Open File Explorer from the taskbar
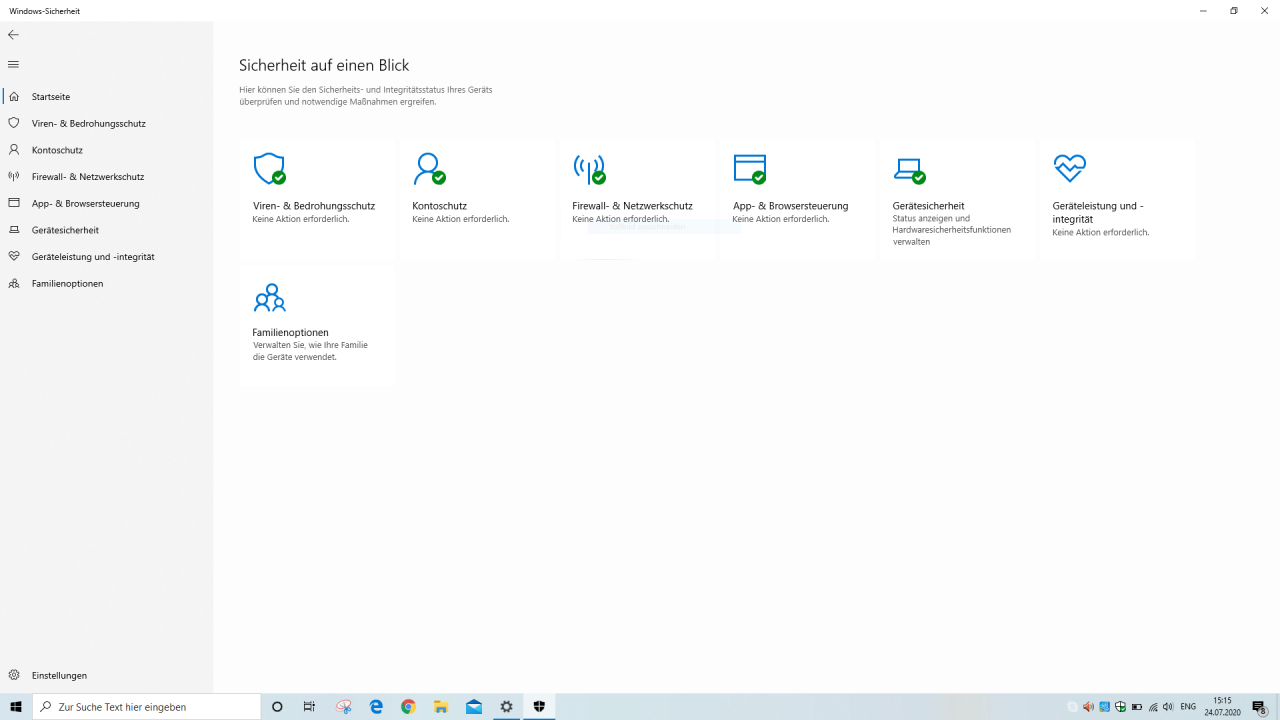 click(x=441, y=707)
